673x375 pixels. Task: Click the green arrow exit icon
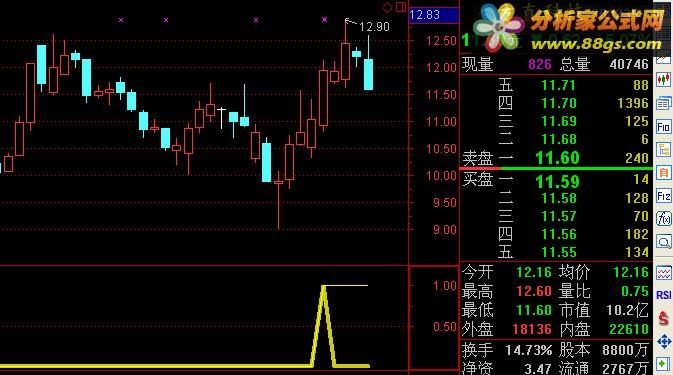(x=664, y=364)
